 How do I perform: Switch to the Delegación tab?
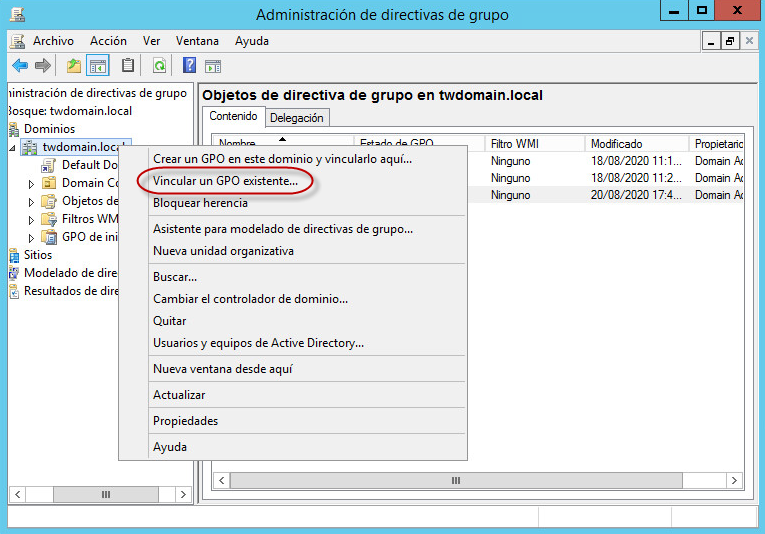tap(297, 118)
